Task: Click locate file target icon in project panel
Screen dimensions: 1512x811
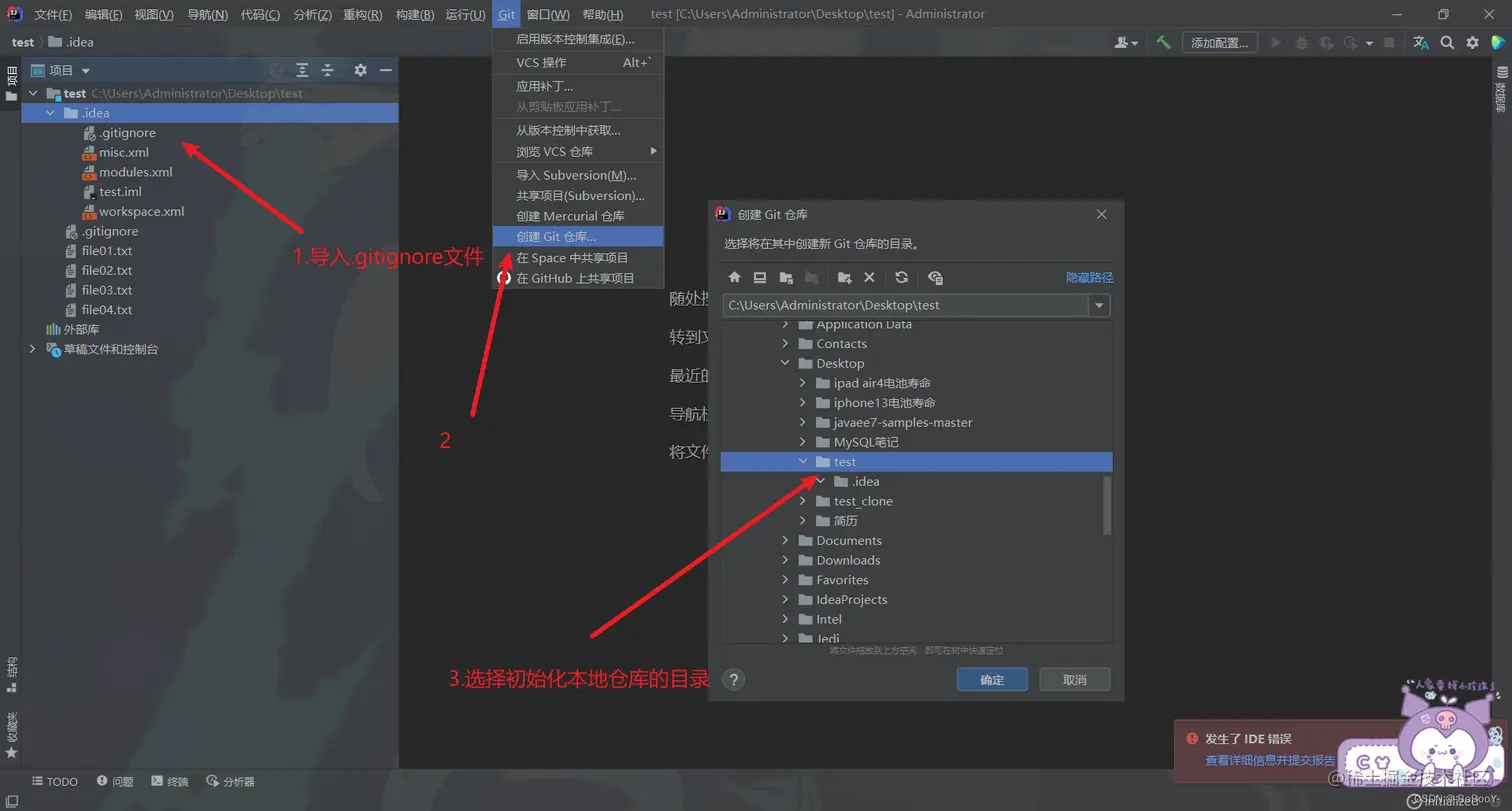Action: (x=277, y=70)
